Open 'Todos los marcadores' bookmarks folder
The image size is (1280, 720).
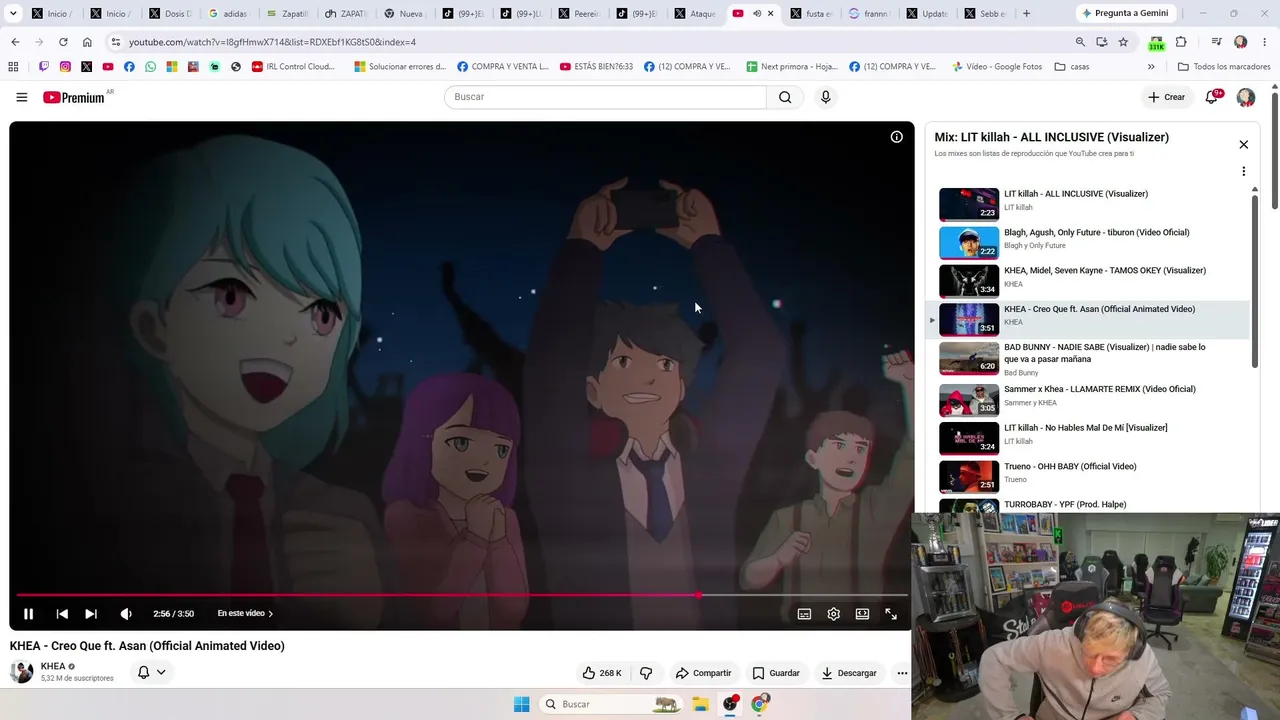click(1224, 67)
